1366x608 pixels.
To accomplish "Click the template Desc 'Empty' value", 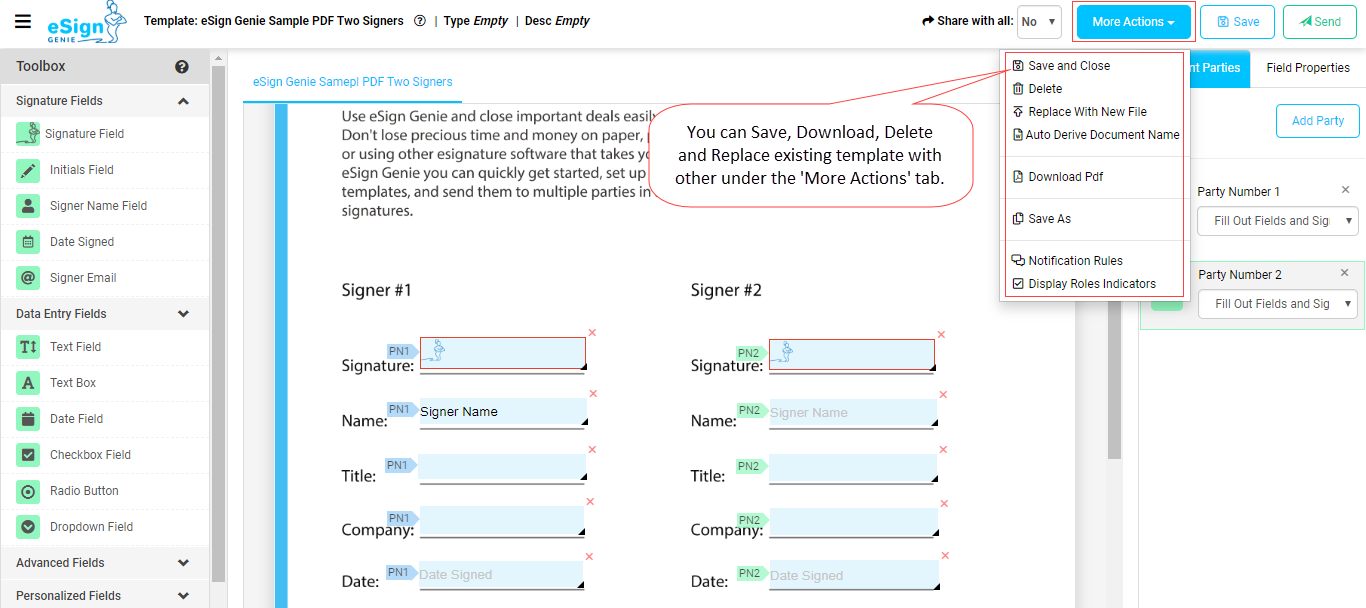I will point(572,21).
